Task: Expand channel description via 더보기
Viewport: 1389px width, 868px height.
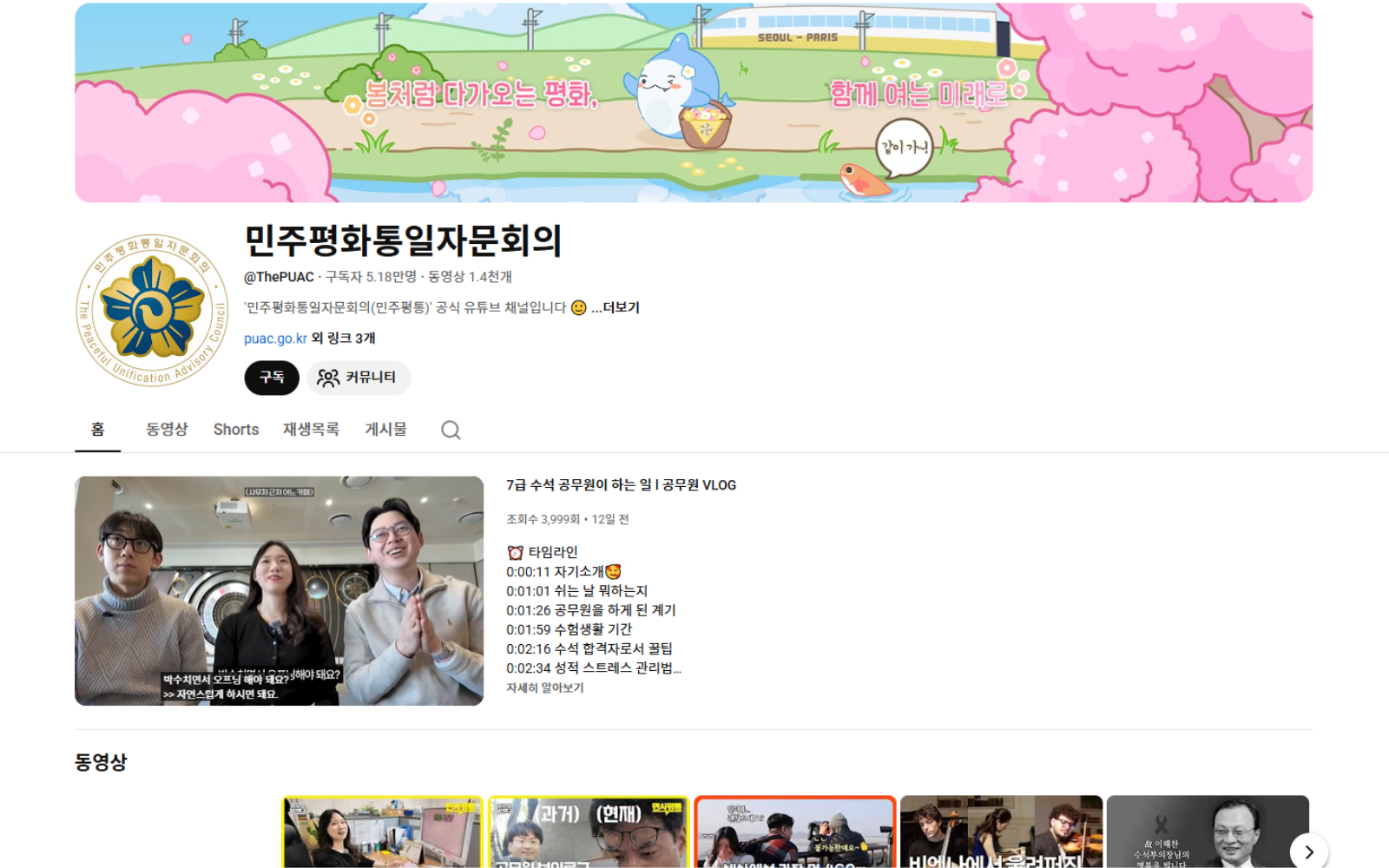Action: [616, 307]
